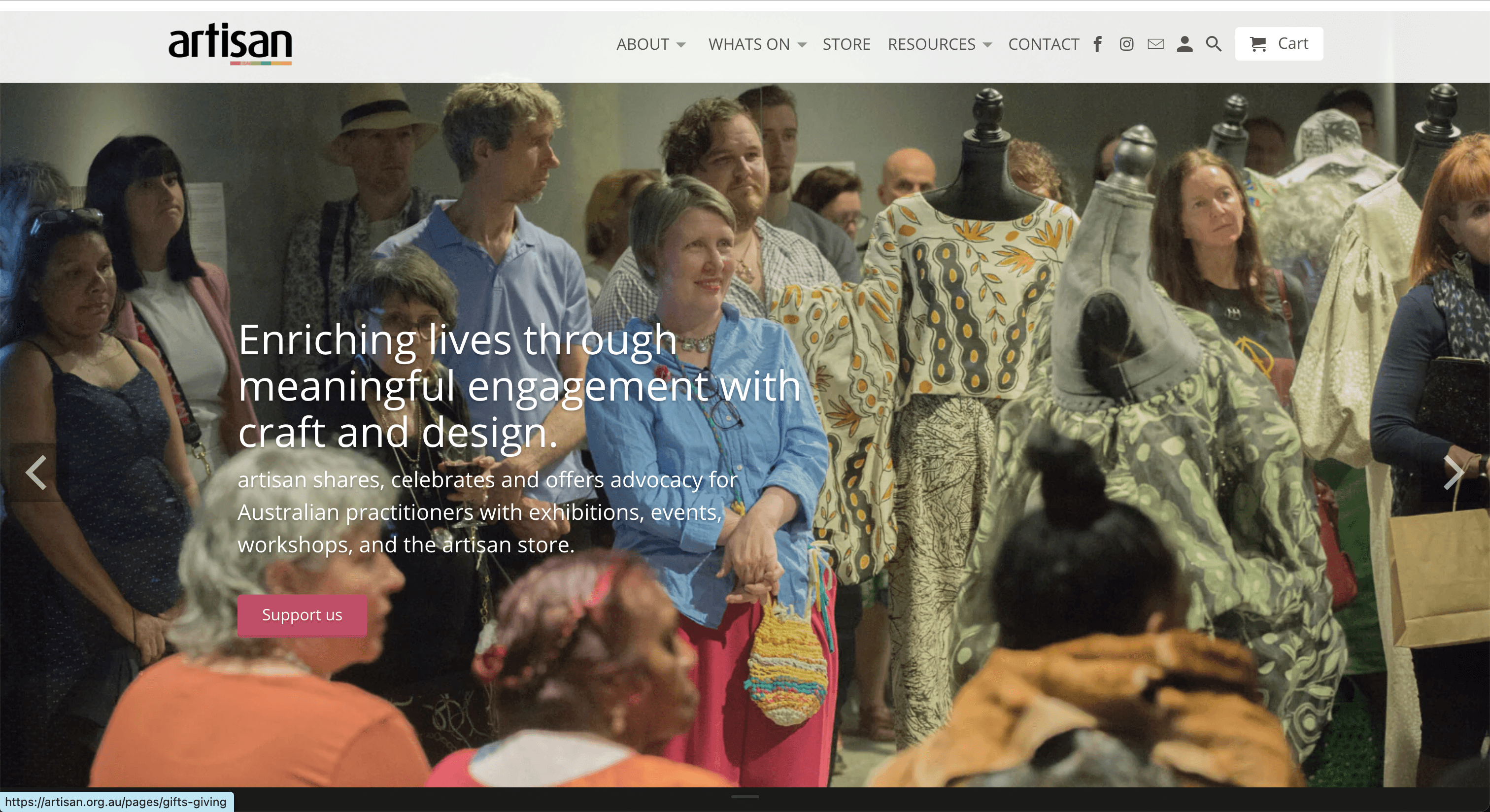Click the hero headline text
Screen dimensions: 1490x812
(x=519, y=386)
